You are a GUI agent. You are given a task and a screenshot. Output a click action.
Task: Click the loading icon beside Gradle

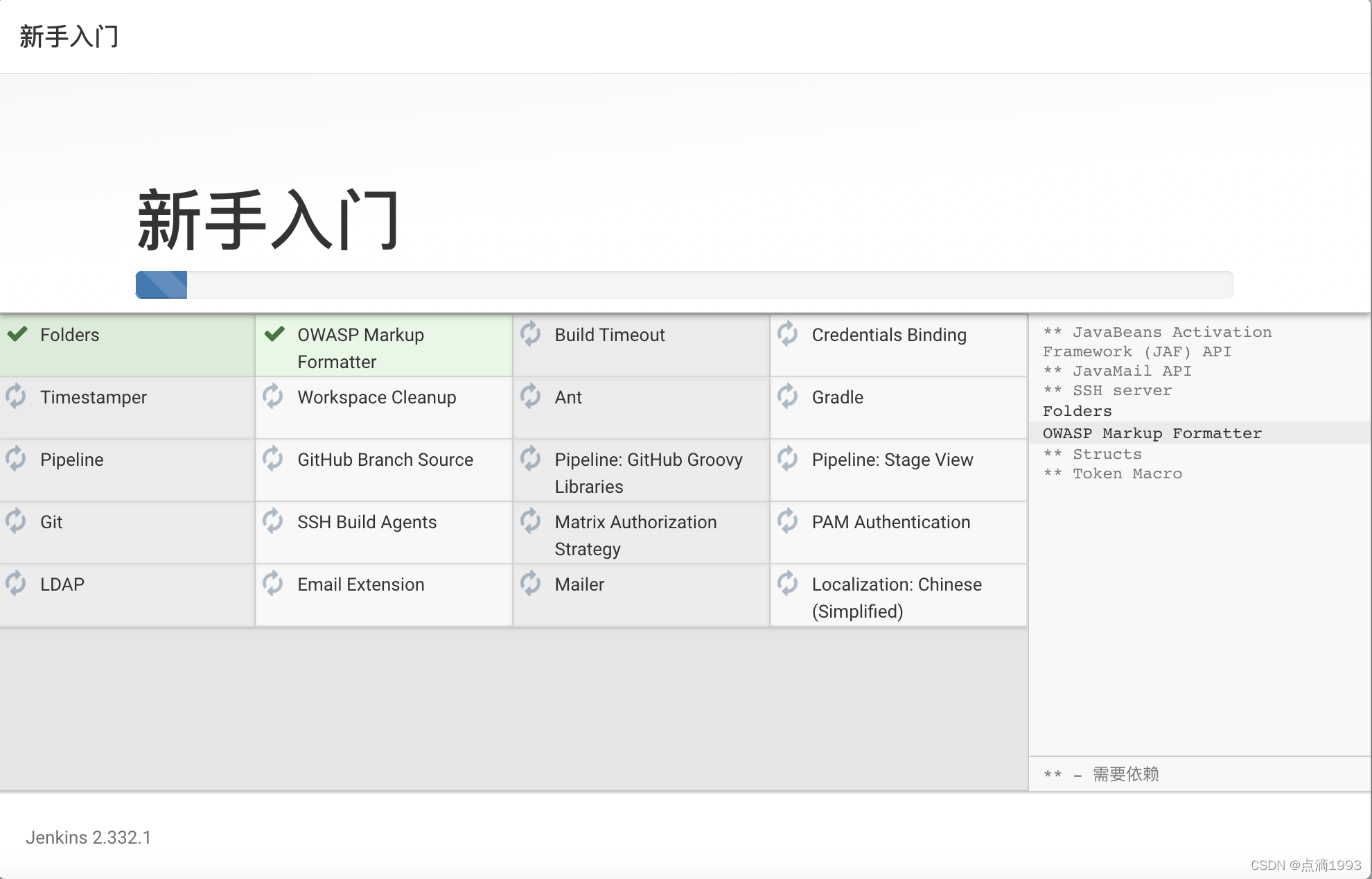pyautogui.click(x=788, y=396)
